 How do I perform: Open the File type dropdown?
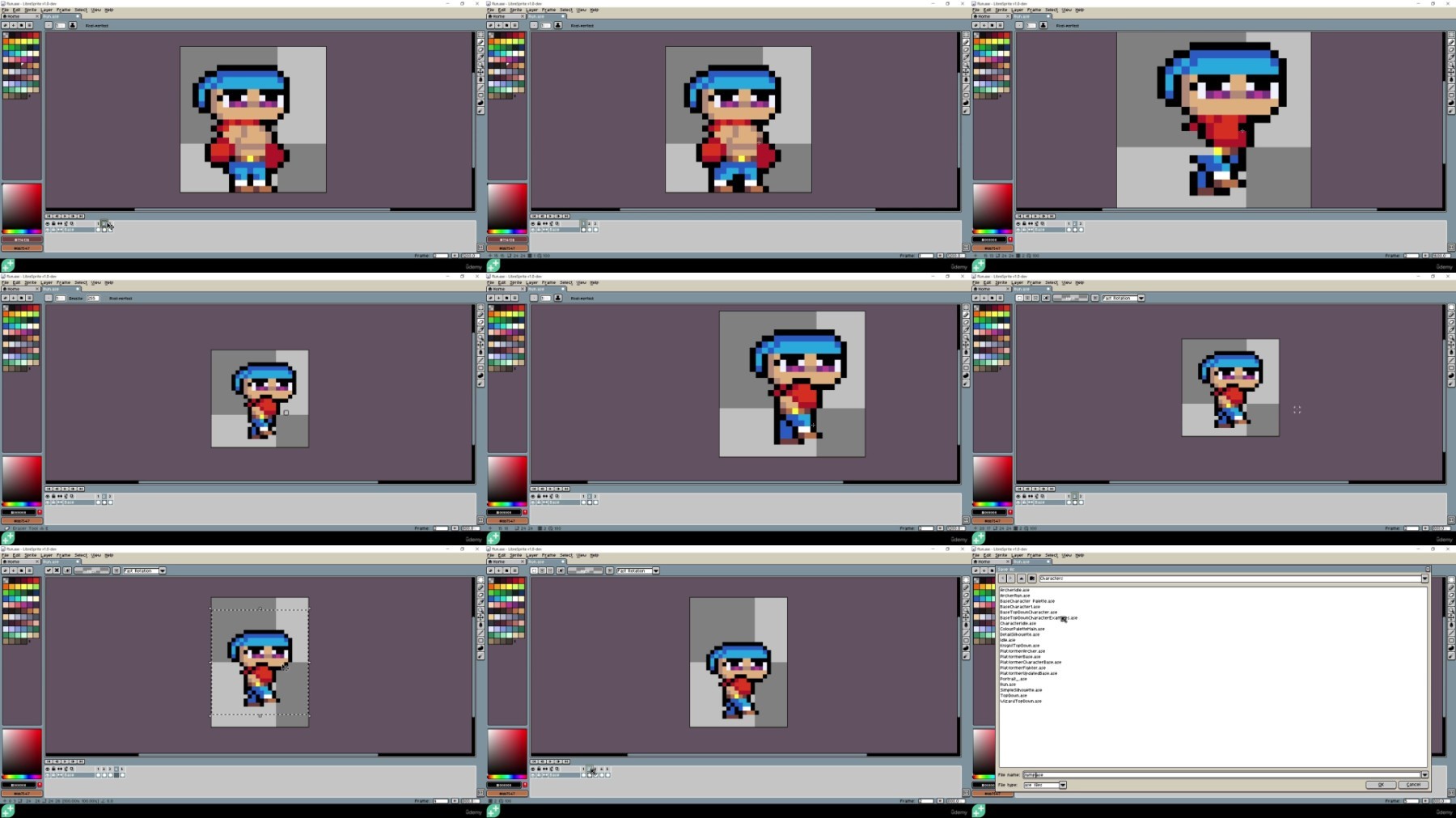coord(1063,785)
